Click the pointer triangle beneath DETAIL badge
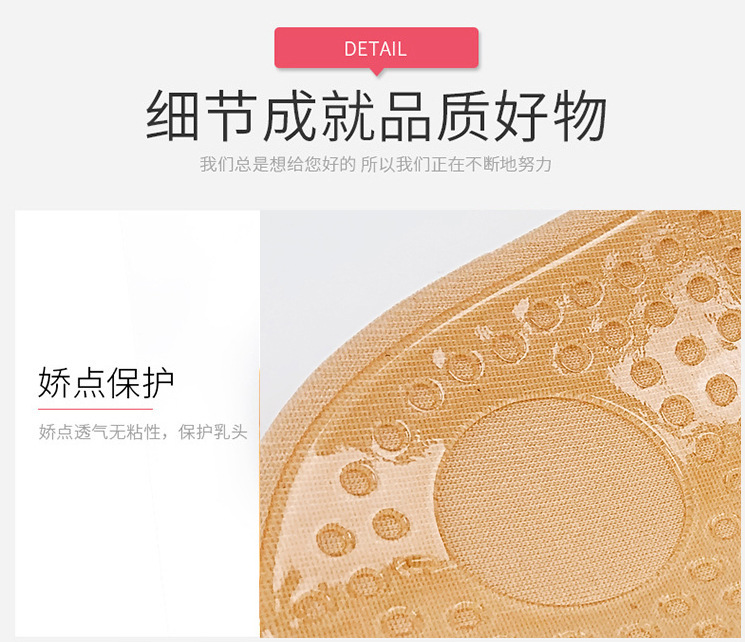 click(377, 72)
